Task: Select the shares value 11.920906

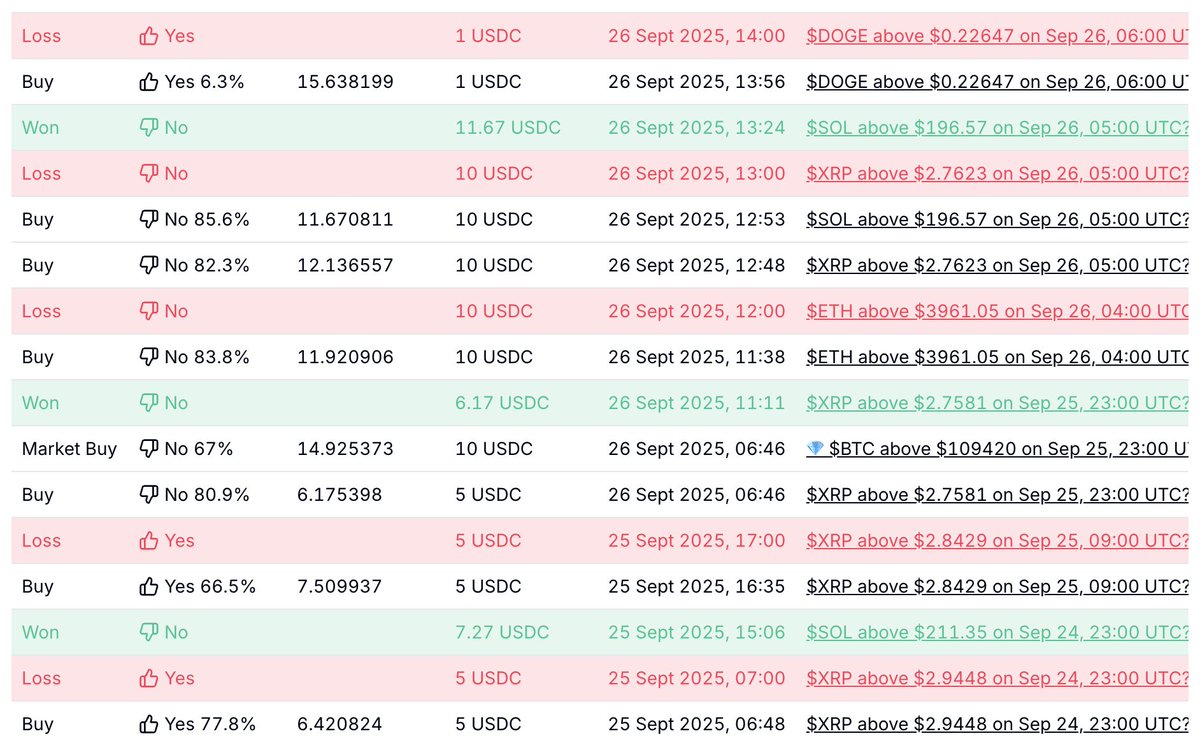Action: click(x=345, y=357)
